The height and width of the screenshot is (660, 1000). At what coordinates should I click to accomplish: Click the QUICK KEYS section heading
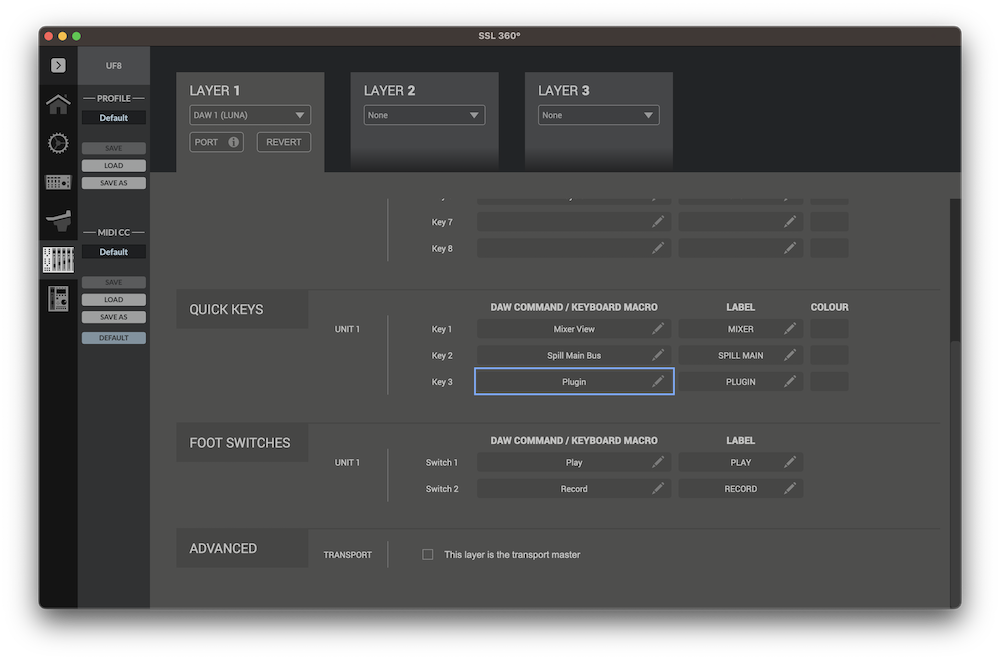pos(226,310)
